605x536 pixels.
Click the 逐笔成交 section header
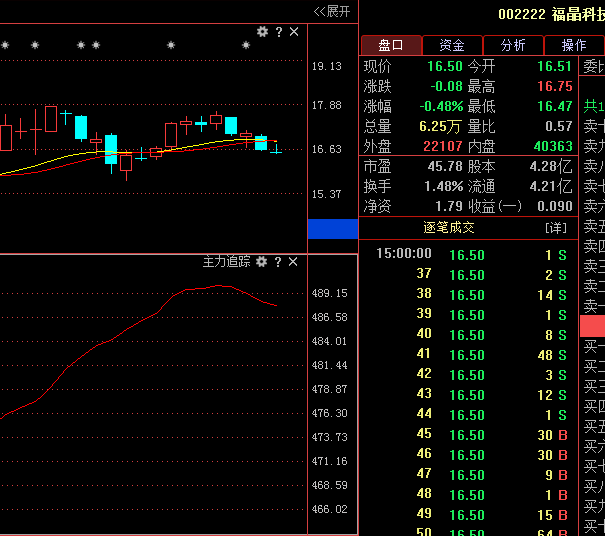449,228
